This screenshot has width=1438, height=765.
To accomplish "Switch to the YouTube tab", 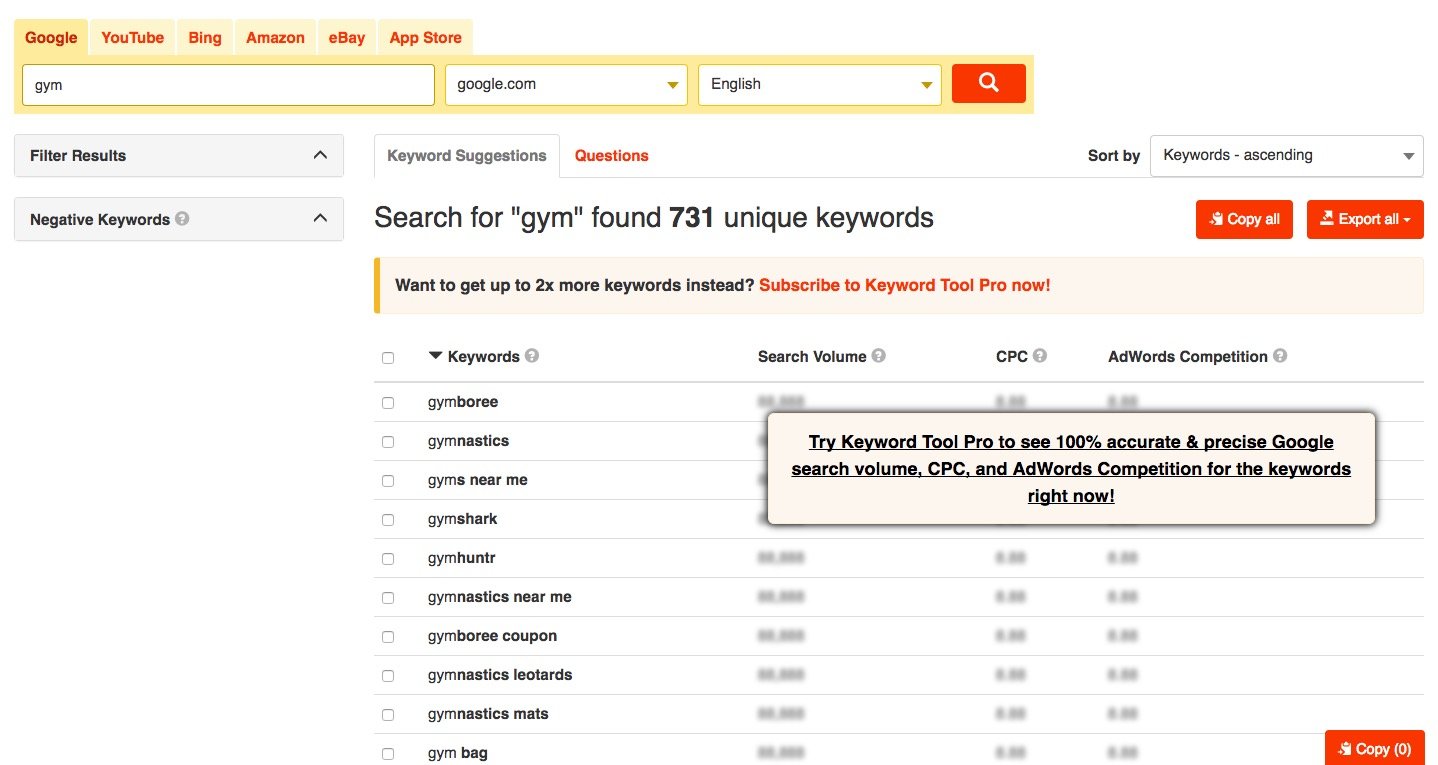I will point(132,37).
